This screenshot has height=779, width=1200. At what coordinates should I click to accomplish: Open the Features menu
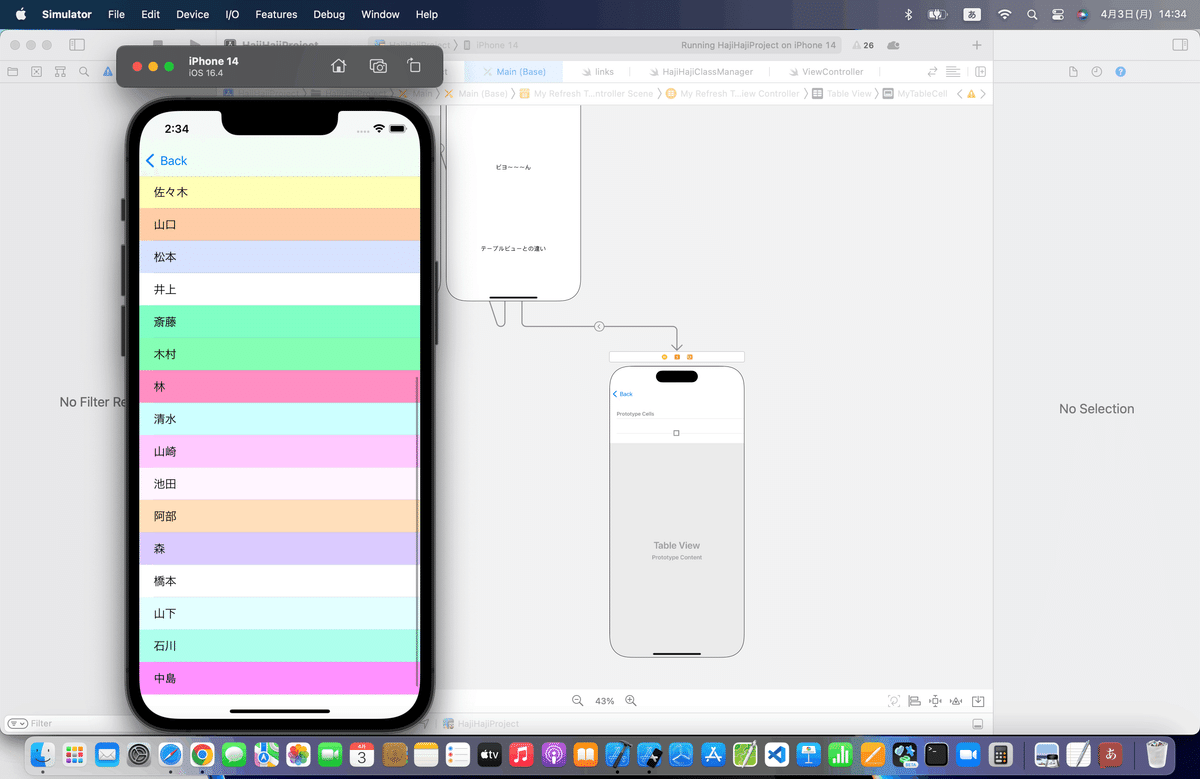pos(276,15)
